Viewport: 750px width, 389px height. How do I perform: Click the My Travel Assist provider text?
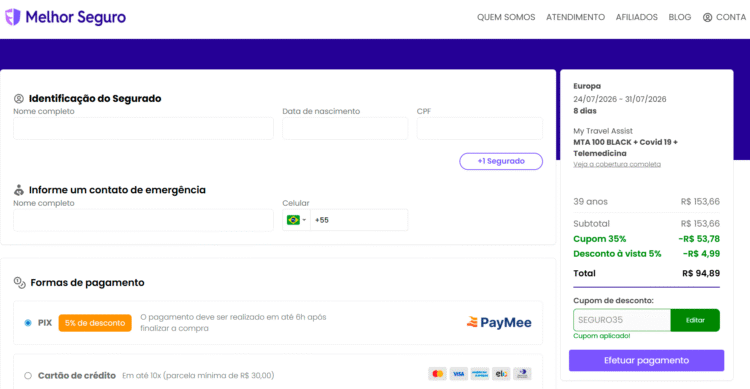tap(603, 131)
